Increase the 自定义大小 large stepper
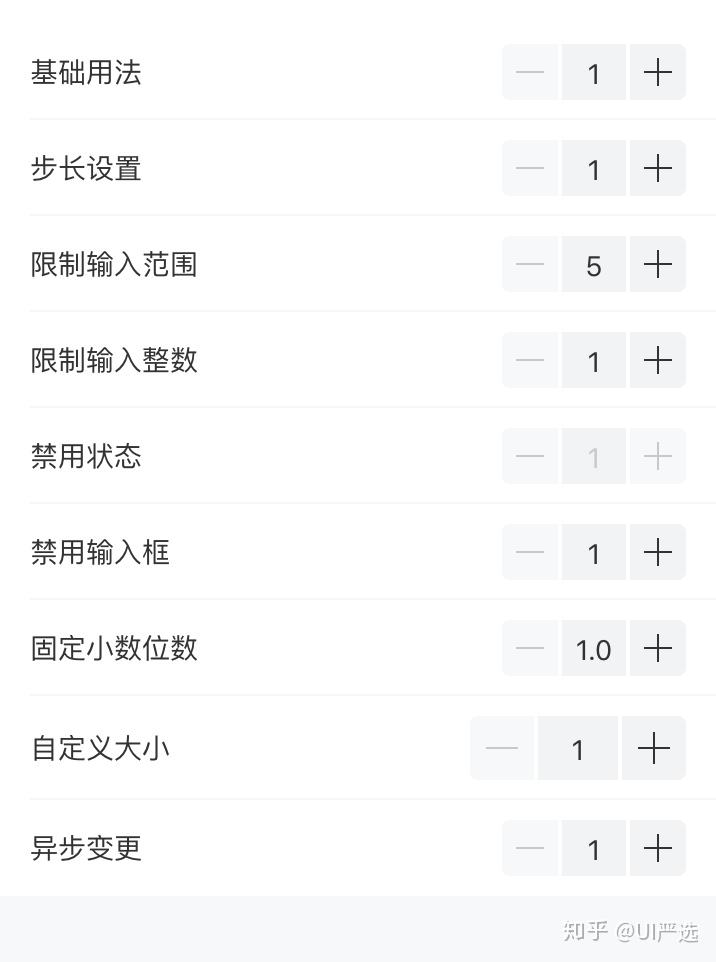Image resolution: width=716 pixels, height=962 pixels. (x=653, y=748)
